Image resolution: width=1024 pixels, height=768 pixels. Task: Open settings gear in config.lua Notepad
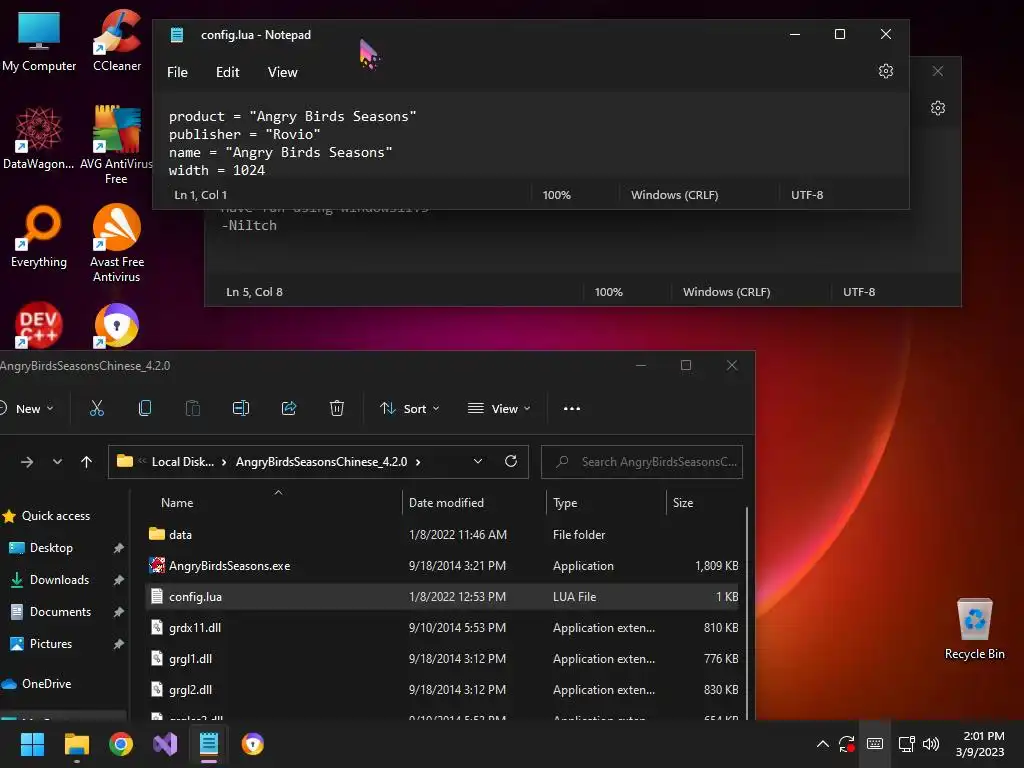[886, 71]
